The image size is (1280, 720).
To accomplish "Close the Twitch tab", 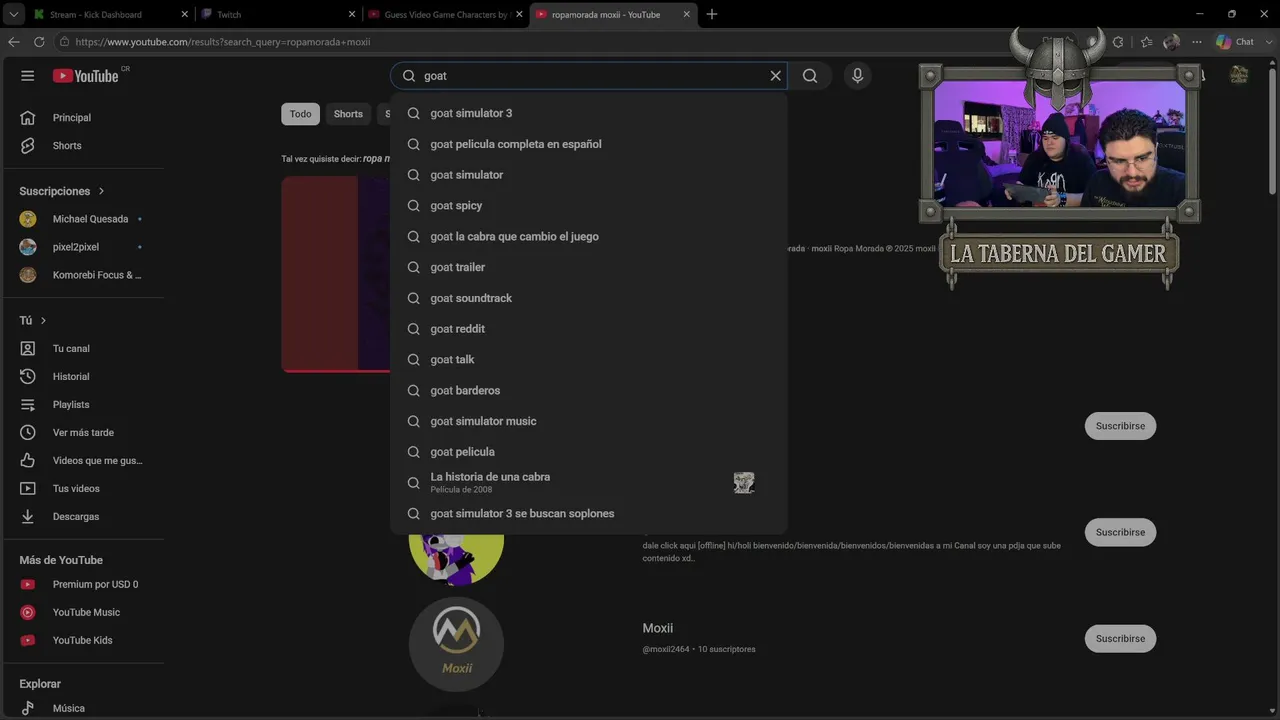I will [x=352, y=15].
